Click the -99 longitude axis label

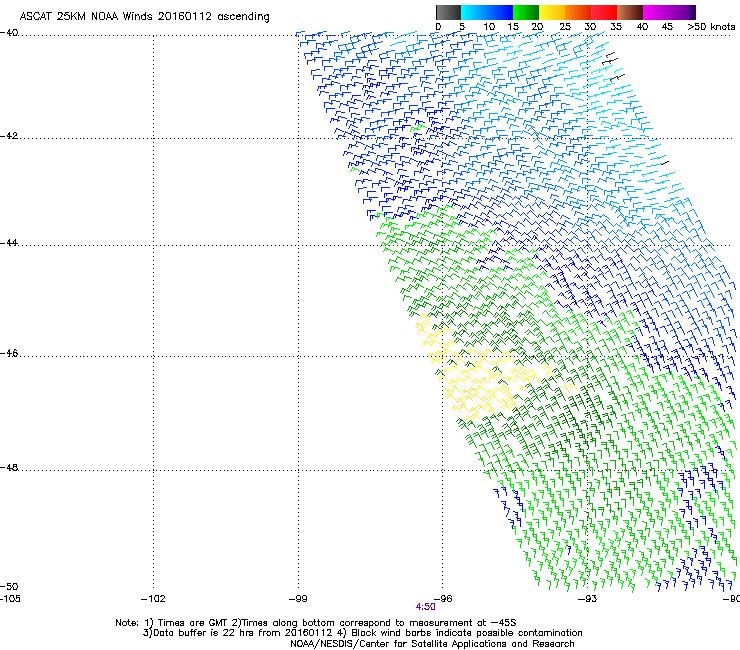coord(298,599)
